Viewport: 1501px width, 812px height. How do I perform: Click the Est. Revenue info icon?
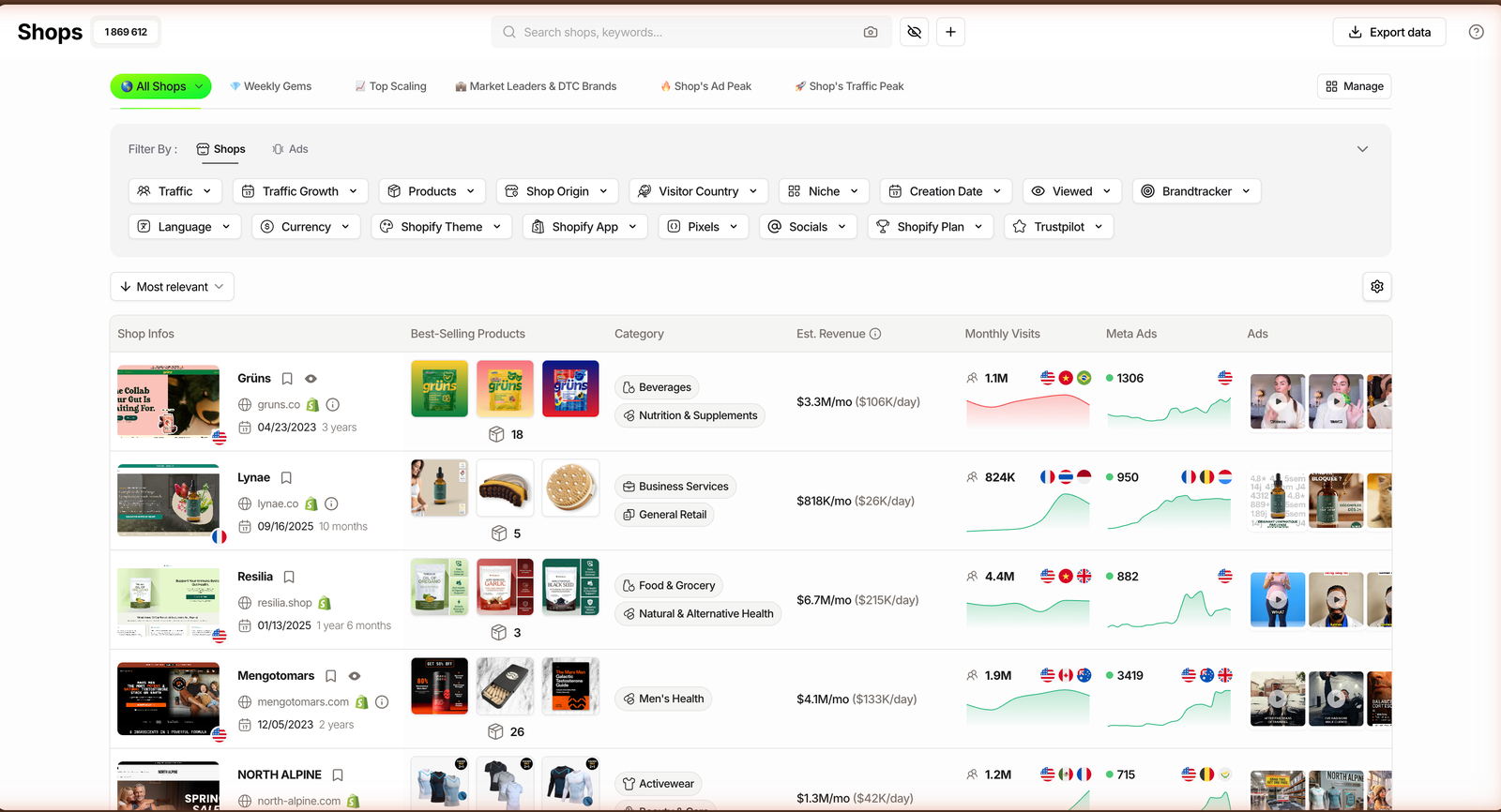tap(875, 334)
